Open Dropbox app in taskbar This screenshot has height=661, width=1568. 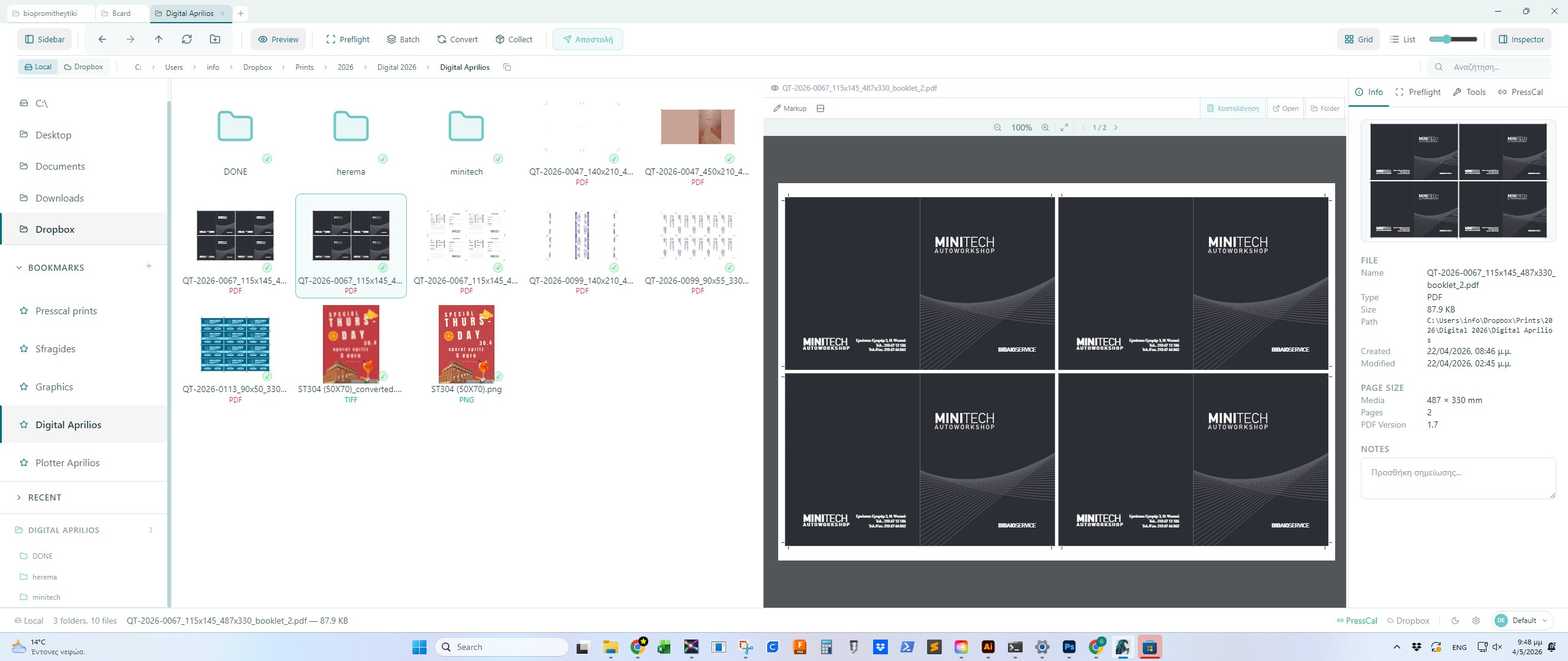click(881, 647)
